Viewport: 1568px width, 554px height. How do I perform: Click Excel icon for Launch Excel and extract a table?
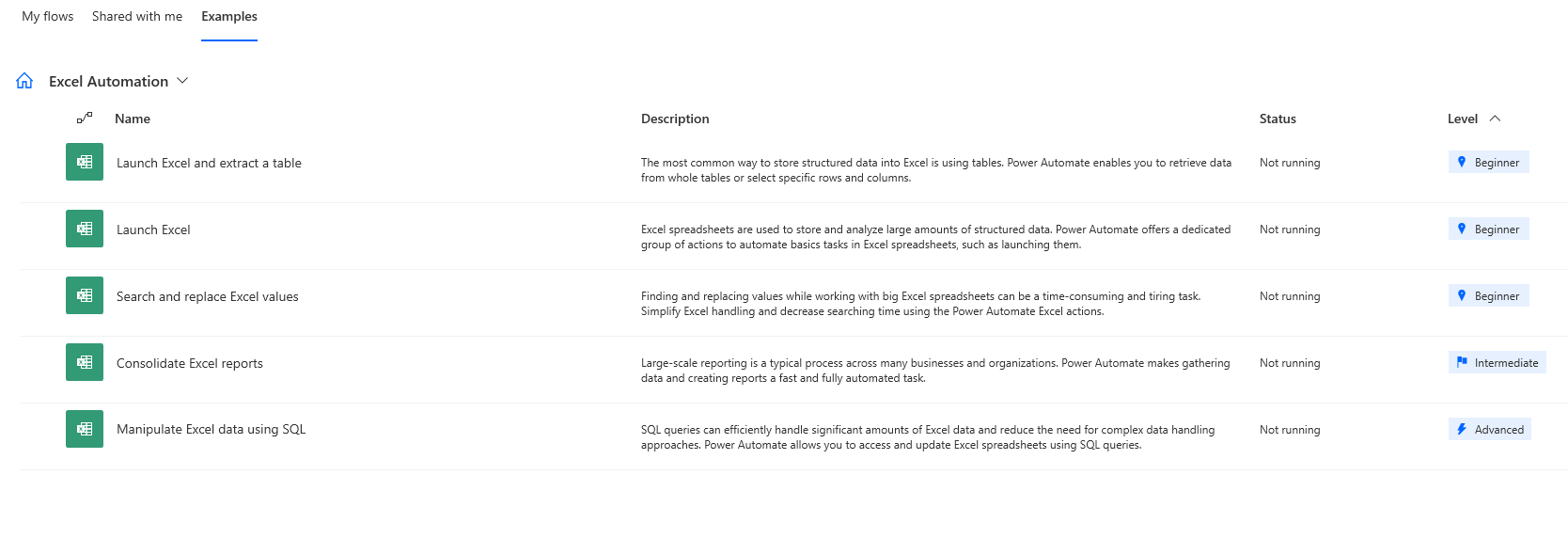(x=85, y=162)
